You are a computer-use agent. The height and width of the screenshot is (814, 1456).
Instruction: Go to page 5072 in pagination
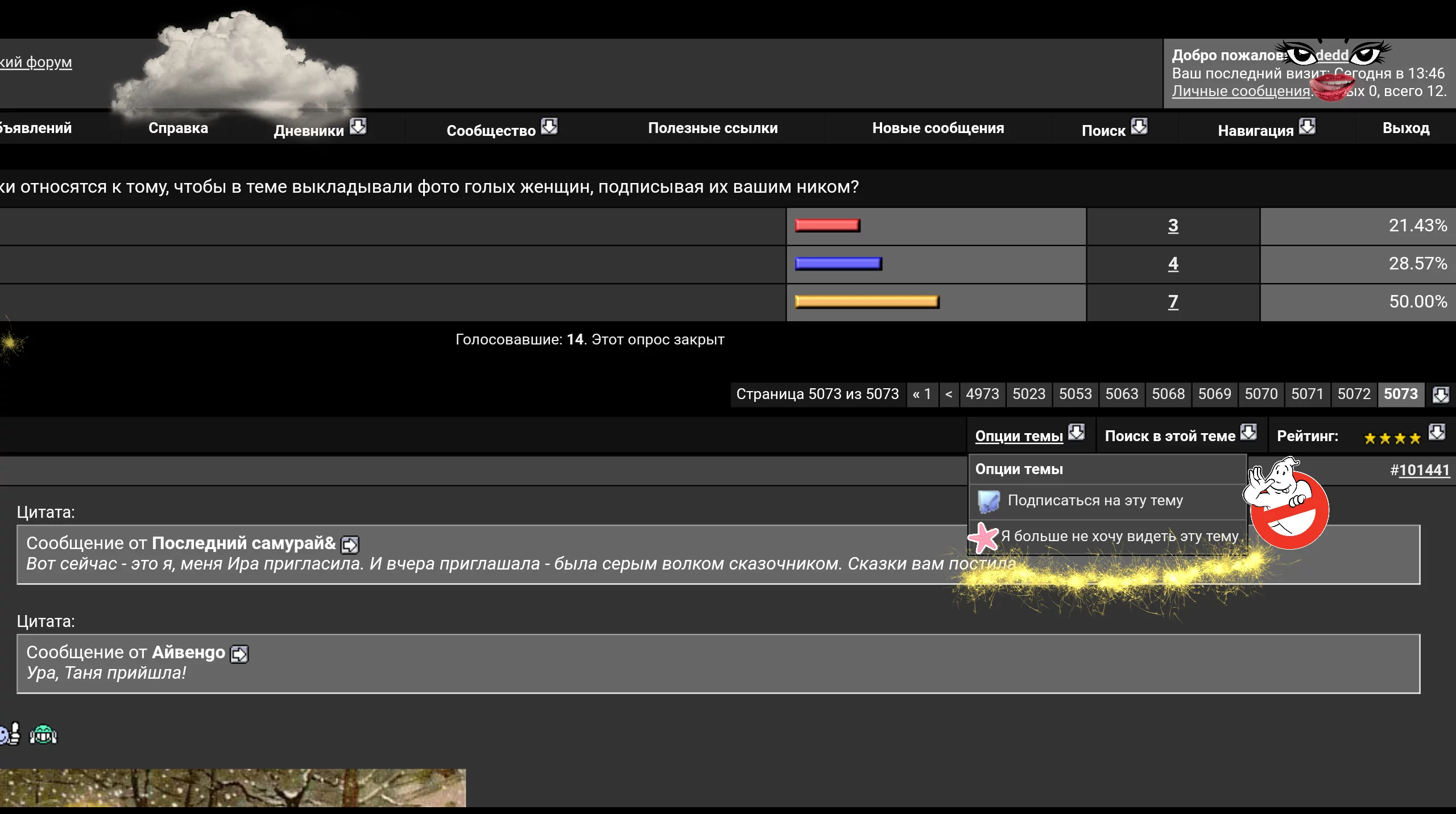point(1354,394)
